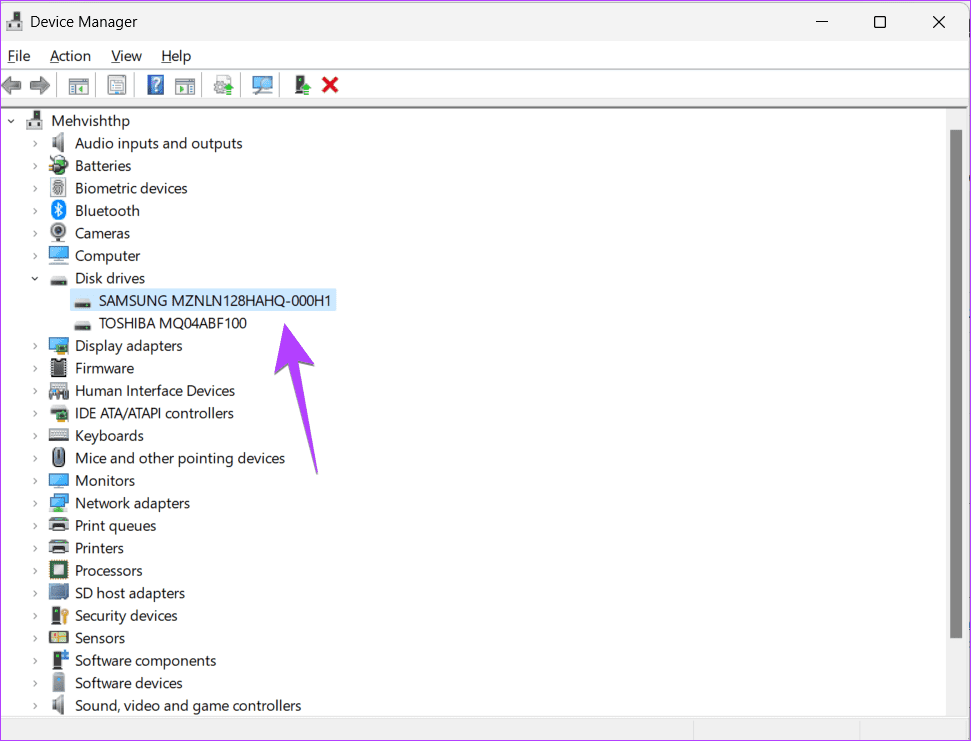971x741 pixels.
Task: Select the TOSHIBA MQ04ABF100 disk drive
Action: tap(172, 324)
